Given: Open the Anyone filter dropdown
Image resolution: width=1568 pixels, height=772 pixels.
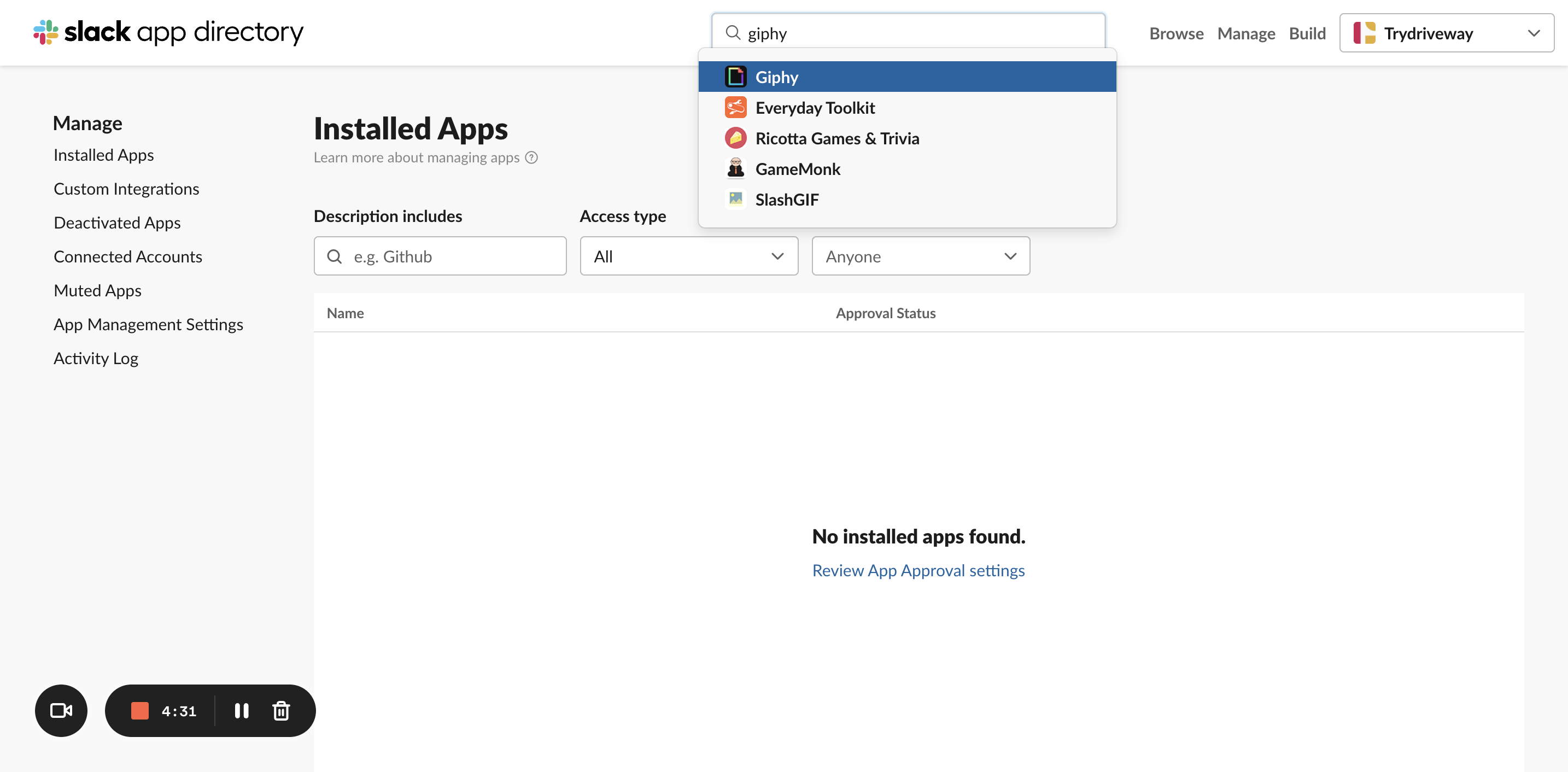Looking at the screenshot, I should (920, 256).
